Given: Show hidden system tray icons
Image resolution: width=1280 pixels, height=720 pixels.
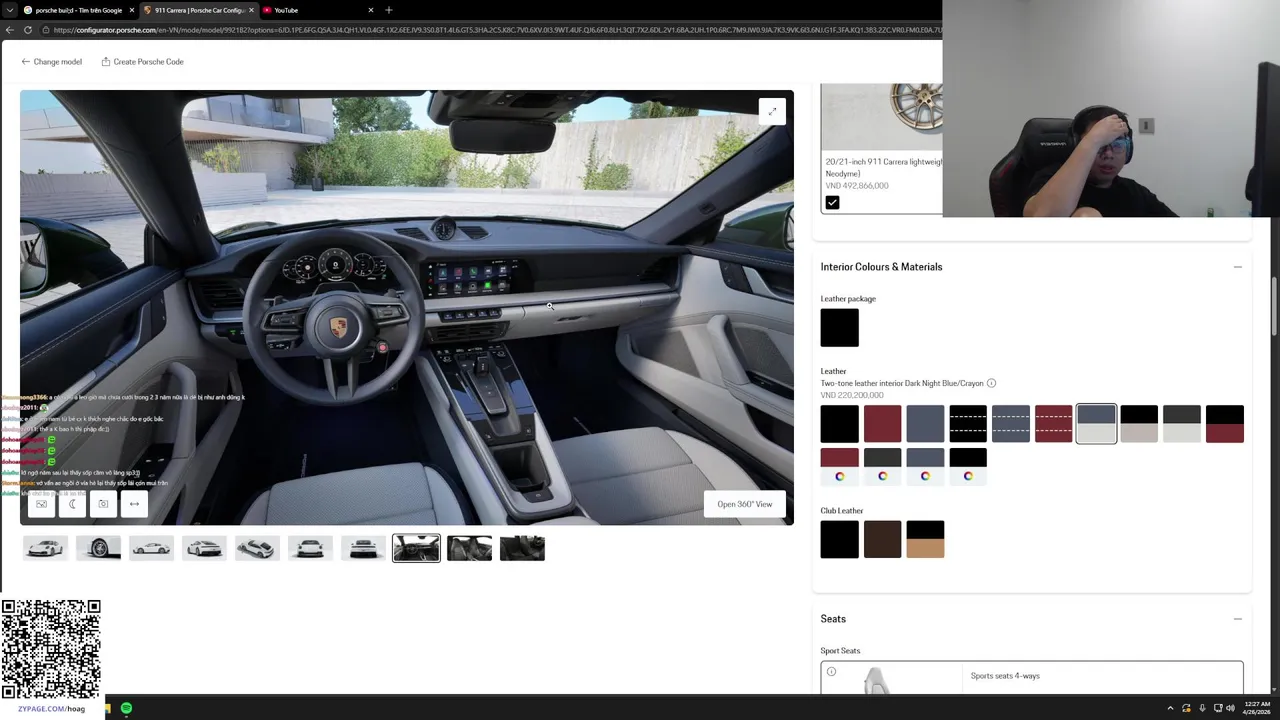Looking at the screenshot, I should pyautogui.click(x=1170, y=708).
